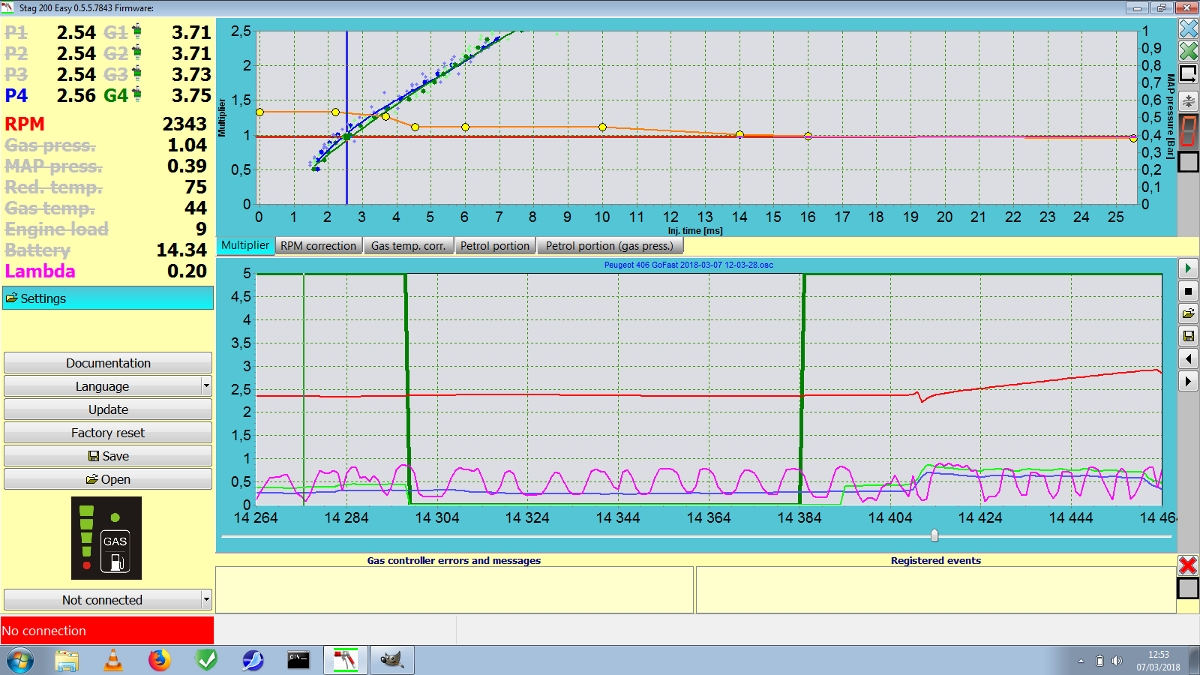Click the green X icon beside the map
The image size is (1200, 675).
point(1188,51)
